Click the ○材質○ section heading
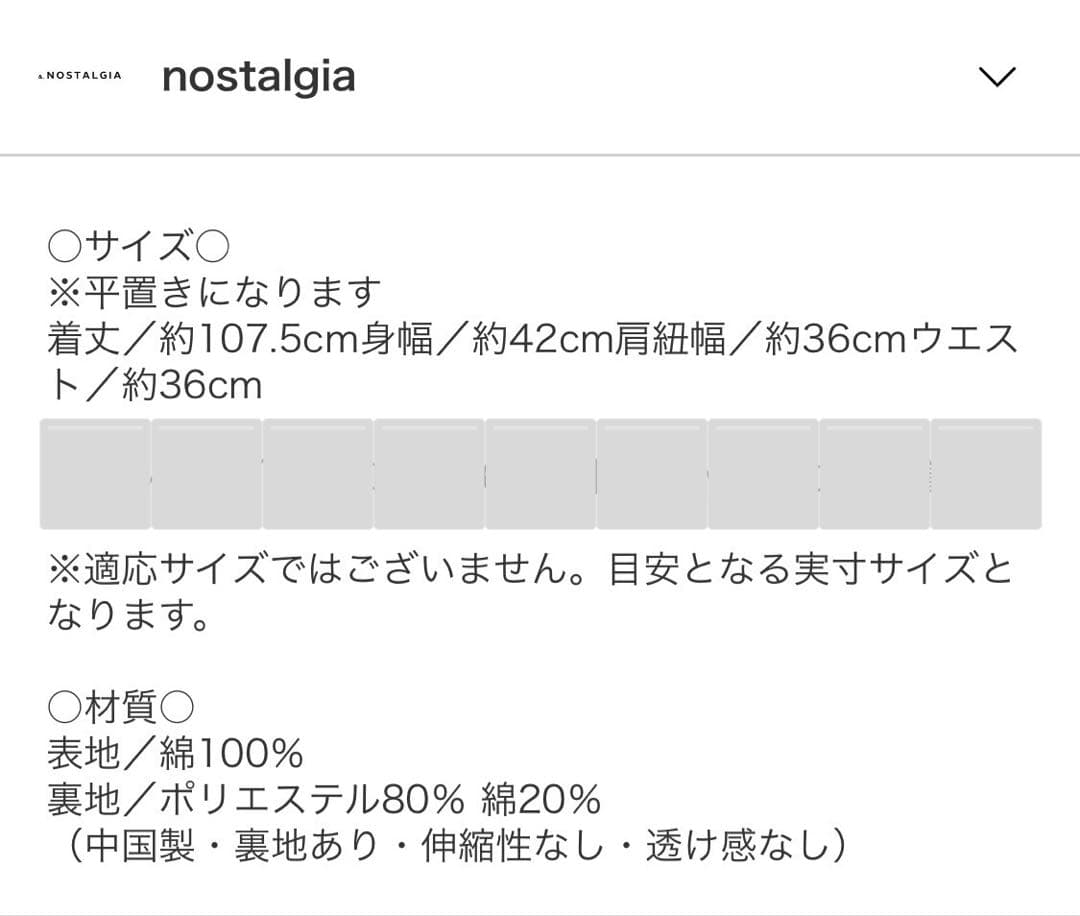The height and width of the screenshot is (916, 1080). (120, 708)
